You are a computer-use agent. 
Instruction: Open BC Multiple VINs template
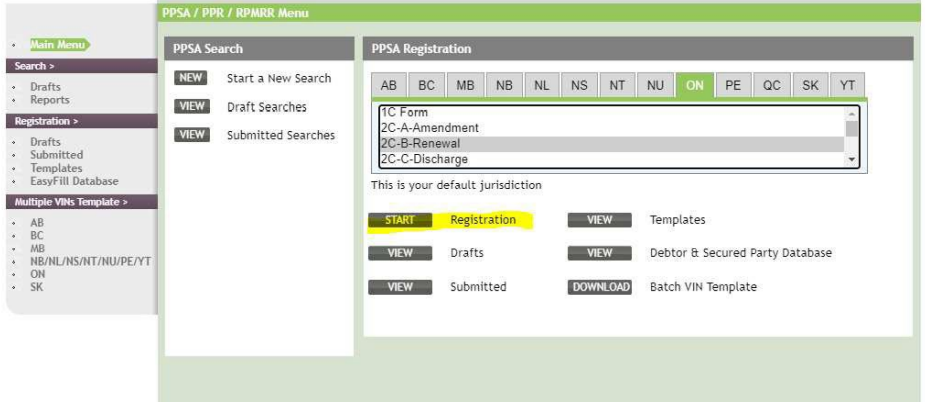click(37, 236)
